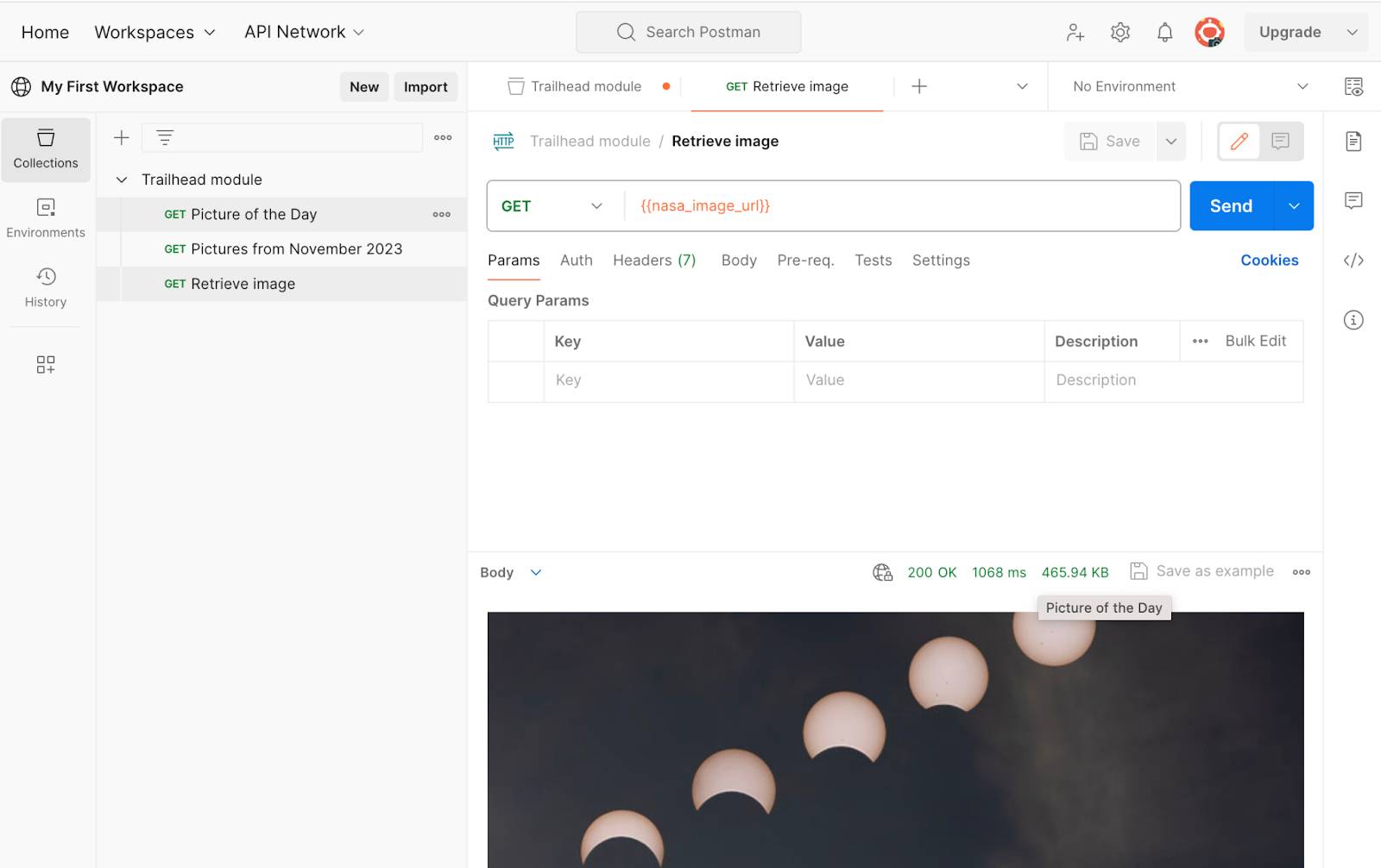
Task: Open the Bulk Edit column options dots
Action: coord(1200,341)
